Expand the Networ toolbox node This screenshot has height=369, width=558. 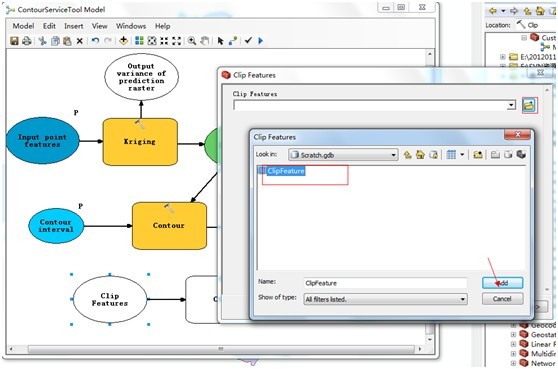click(x=513, y=363)
